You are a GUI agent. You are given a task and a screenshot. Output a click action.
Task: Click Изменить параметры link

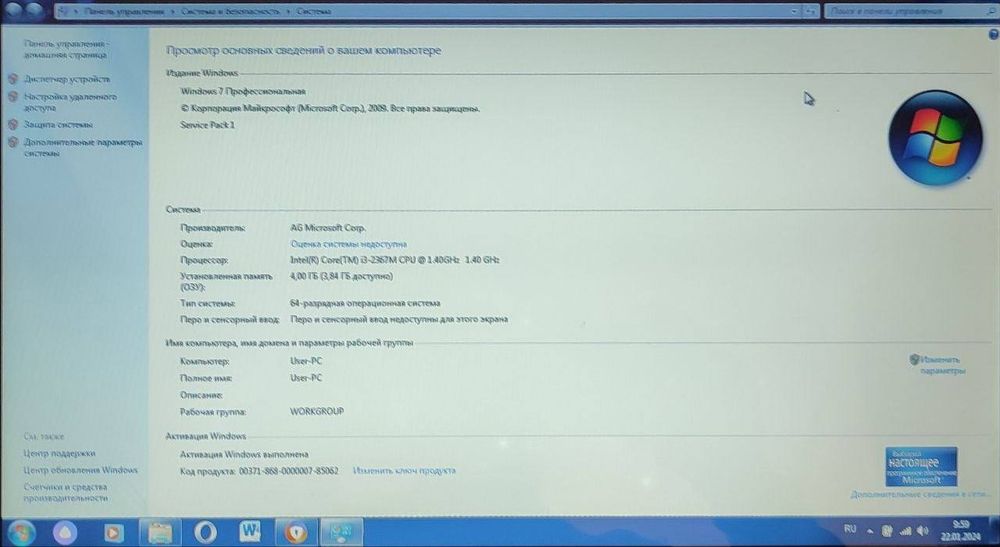click(942, 365)
